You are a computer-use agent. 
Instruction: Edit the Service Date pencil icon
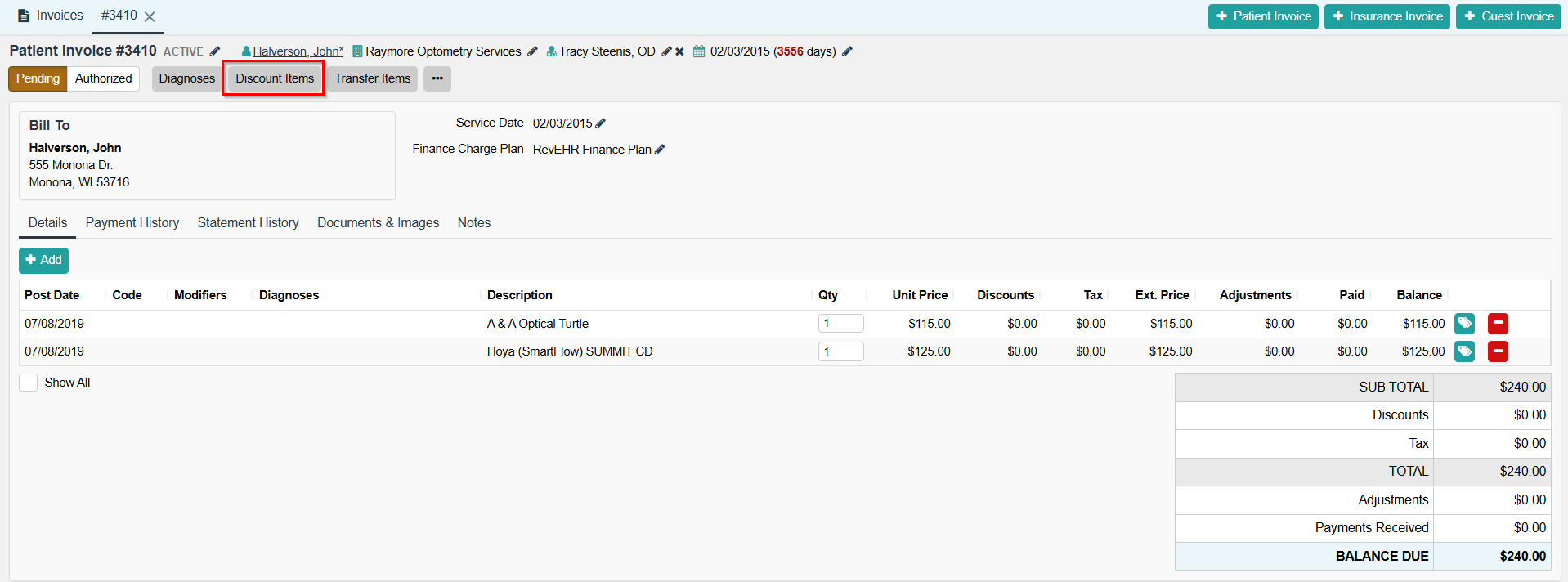coord(601,123)
